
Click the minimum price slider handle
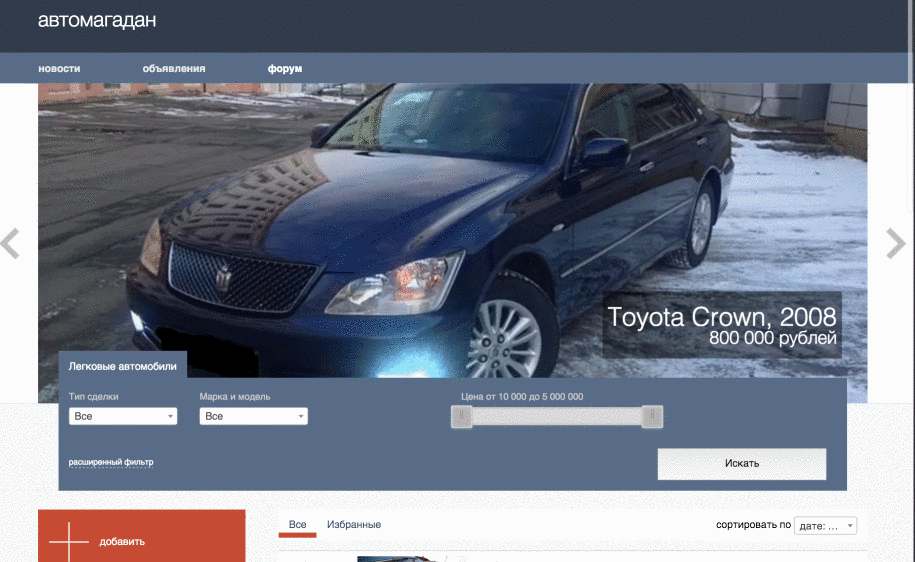[461, 417]
